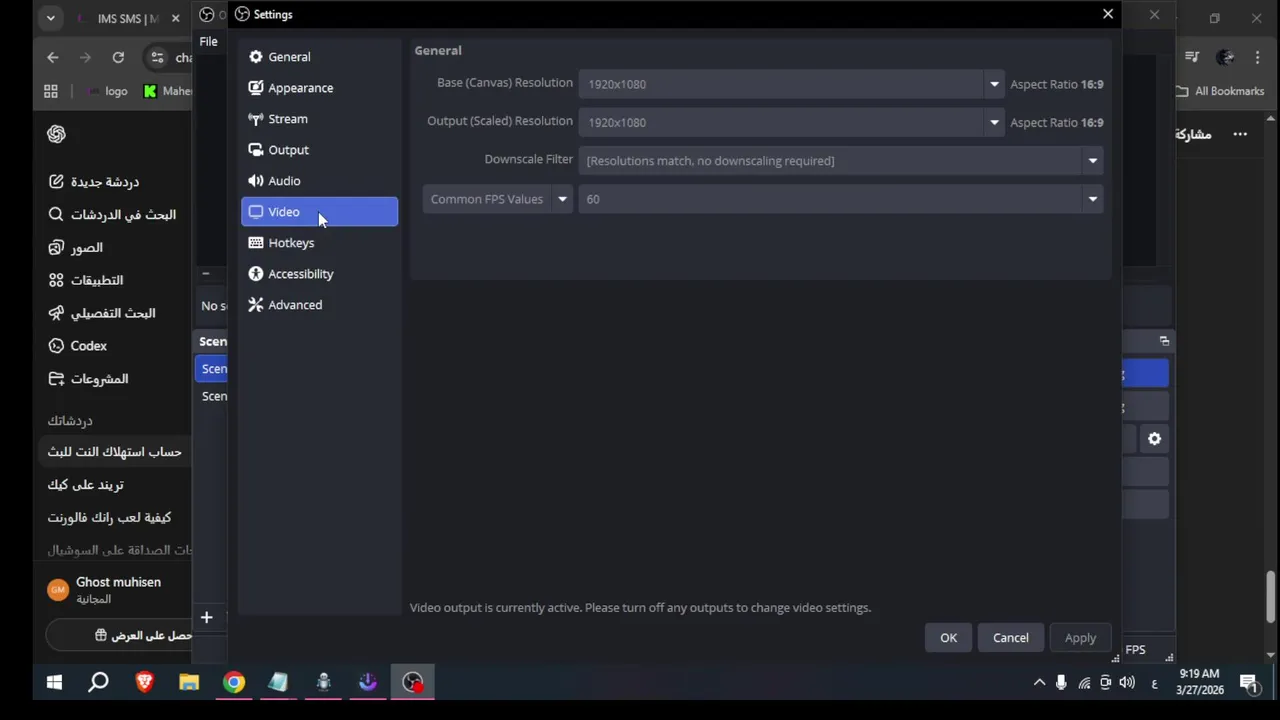Click the gift offer button (حصل على العرض)
This screenshot has width=1280, height=720.
(120, 635)
